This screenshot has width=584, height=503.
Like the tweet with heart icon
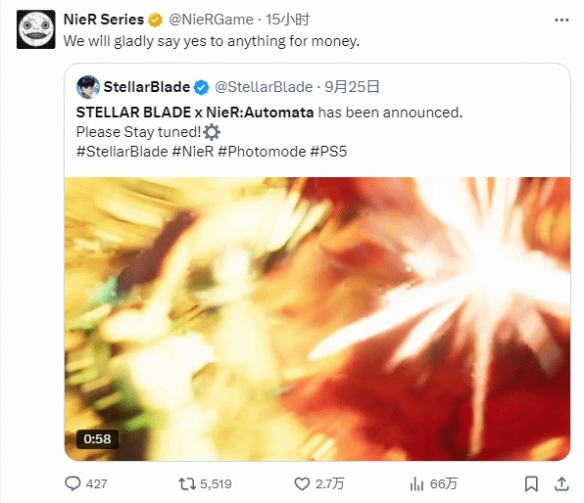pyautogui.click(x=302, y=484)
